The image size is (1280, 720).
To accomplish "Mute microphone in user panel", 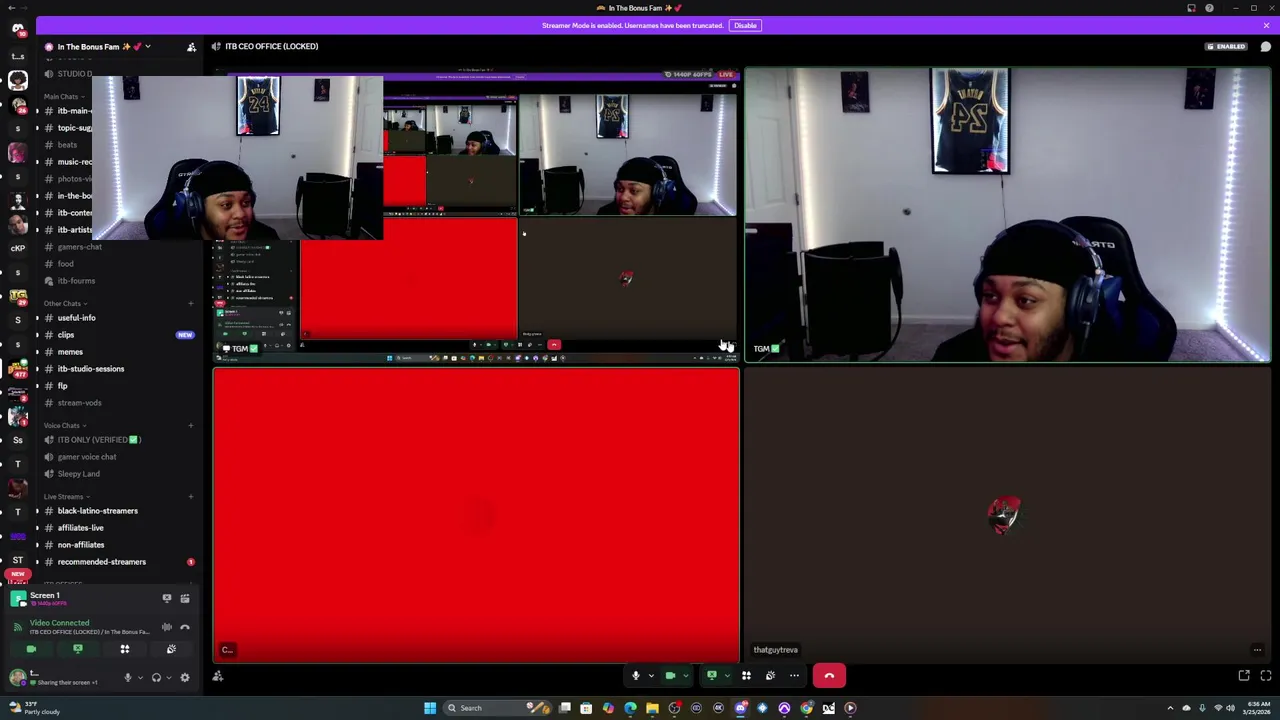I will (x=127, y=677).
